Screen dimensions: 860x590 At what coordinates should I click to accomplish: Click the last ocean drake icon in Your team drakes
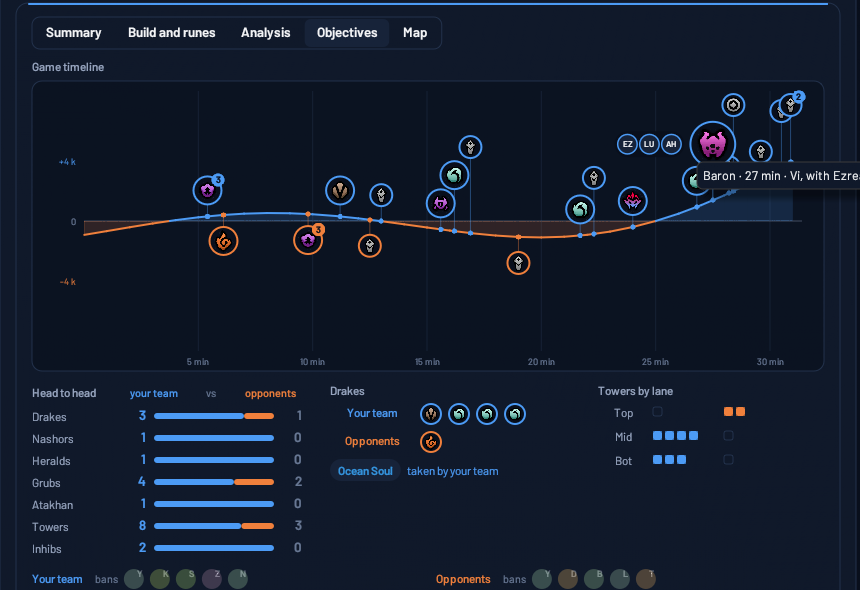[515, 414]
